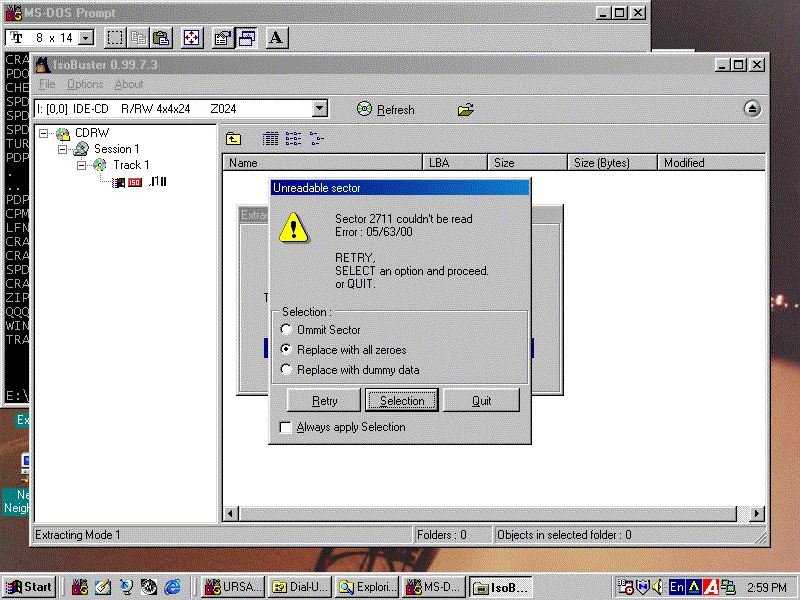Screen dimensions: 800x600
Task: Click MS-DOS Prompt Copy icon
Action: click(138, 38)
